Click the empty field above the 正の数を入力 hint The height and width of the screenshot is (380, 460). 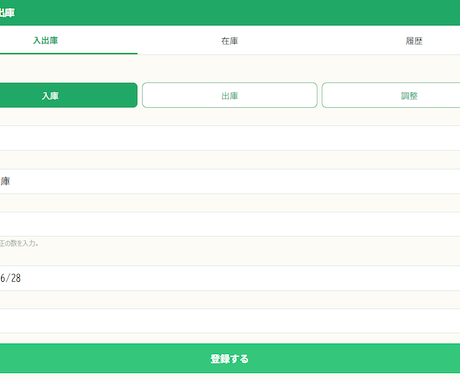pos(230,224)
